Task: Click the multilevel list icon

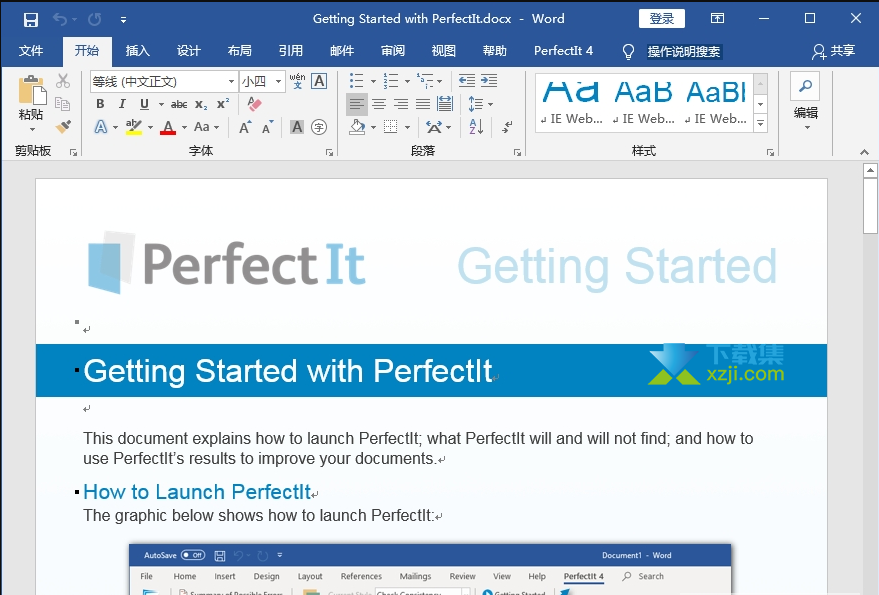Action: click(x=425, y=81)
